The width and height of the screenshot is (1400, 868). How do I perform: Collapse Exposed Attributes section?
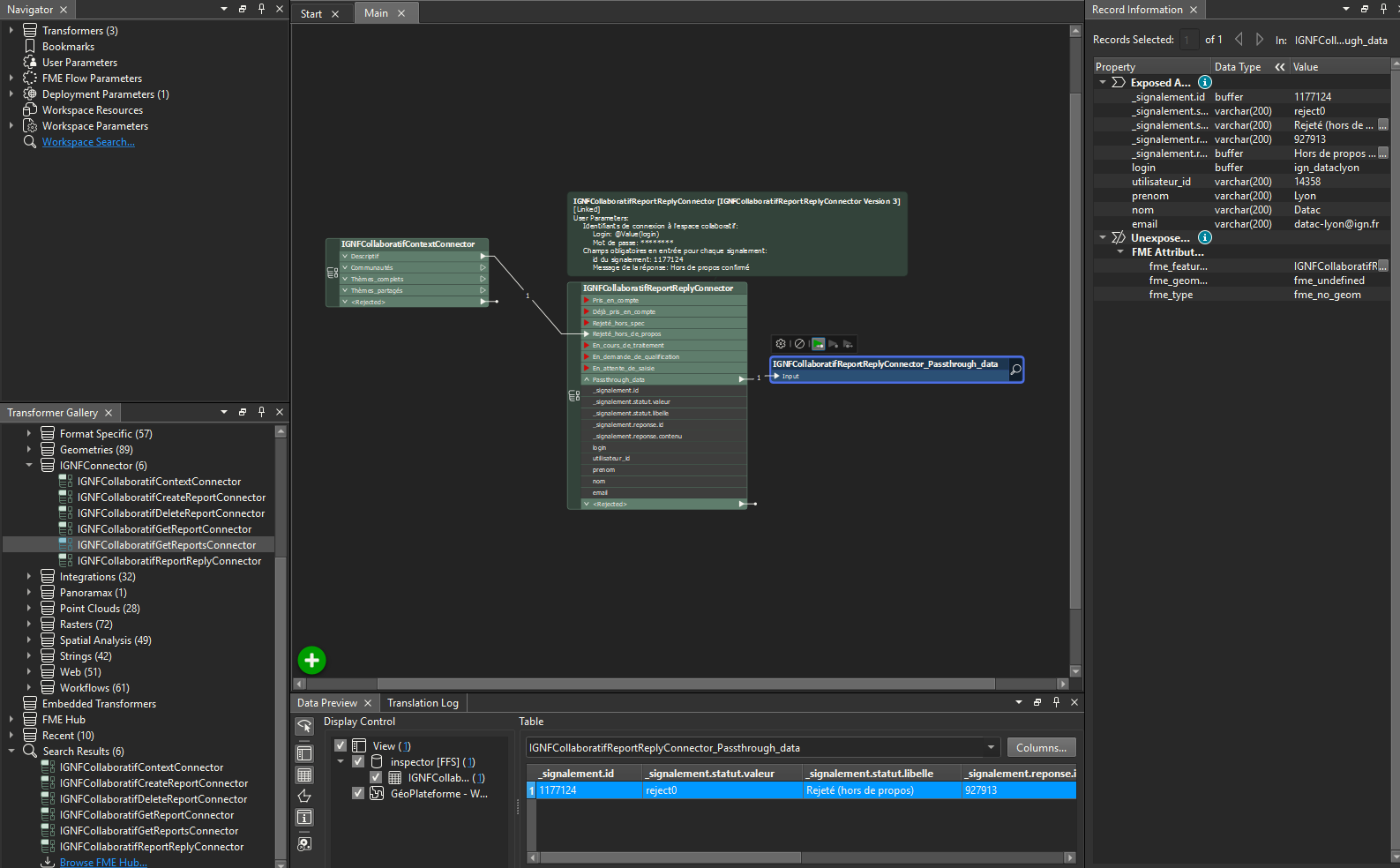[1102, 82]
